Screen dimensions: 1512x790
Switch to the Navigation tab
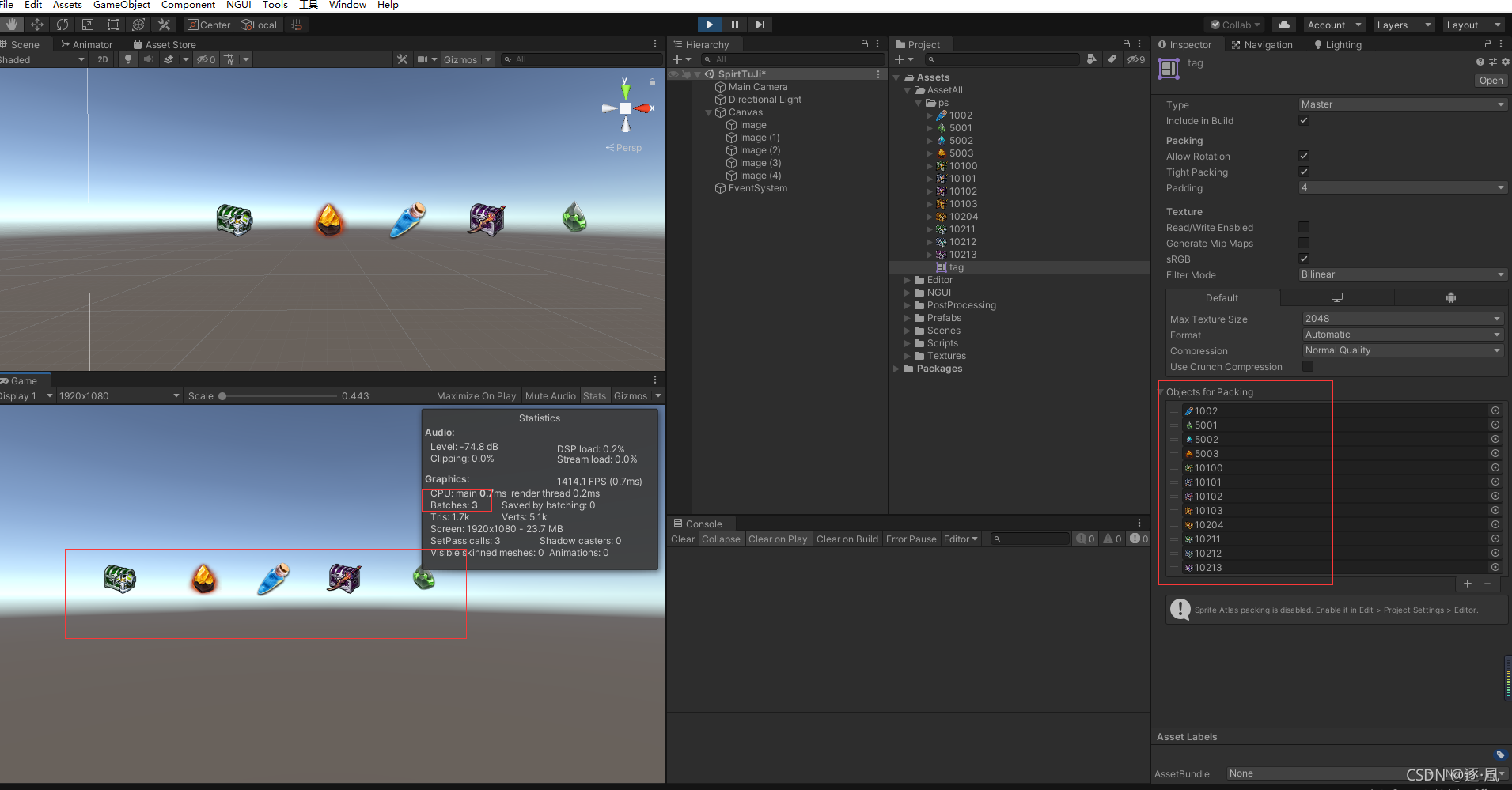1262,44
